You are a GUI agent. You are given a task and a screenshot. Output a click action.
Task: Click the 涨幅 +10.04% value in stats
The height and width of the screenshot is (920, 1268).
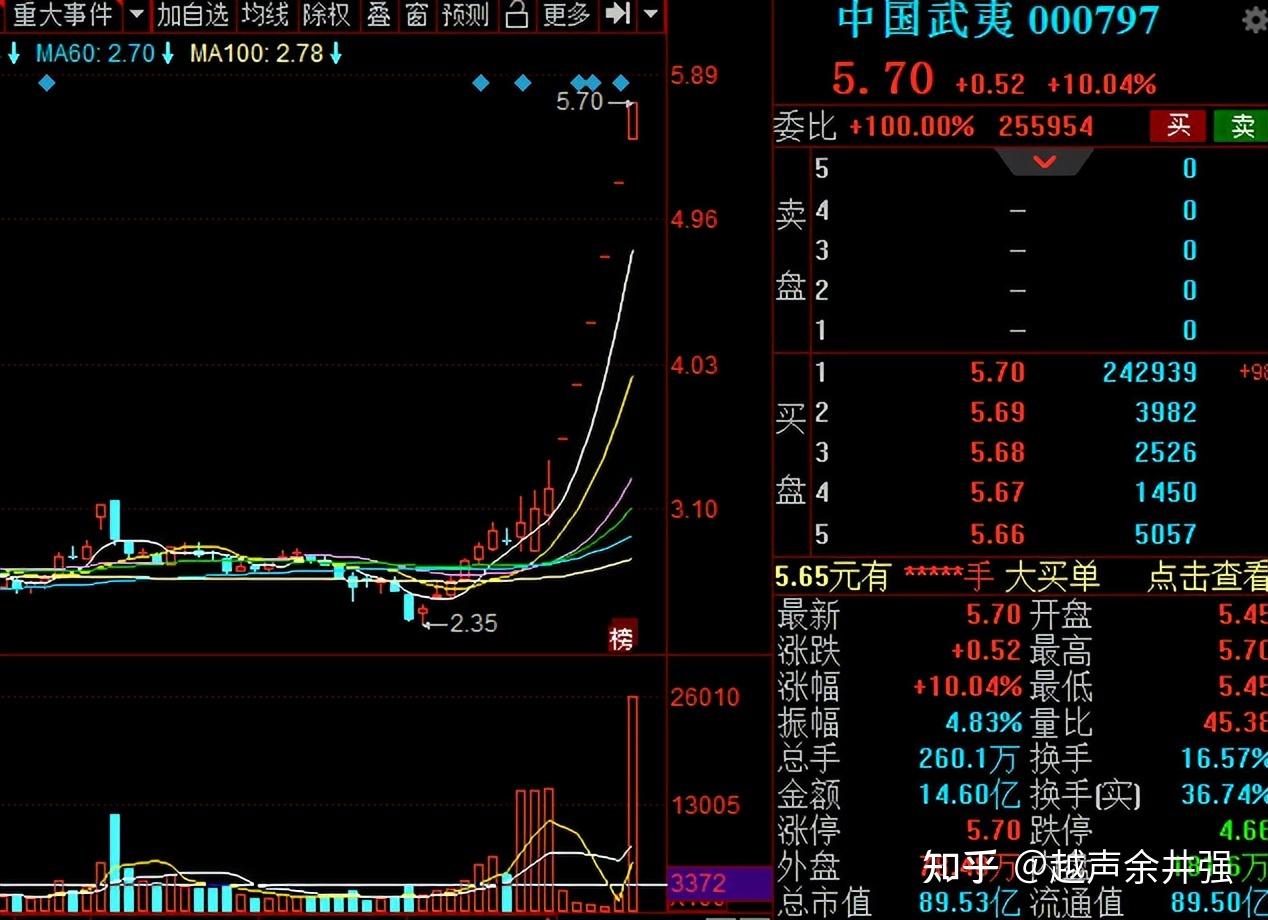967,687
